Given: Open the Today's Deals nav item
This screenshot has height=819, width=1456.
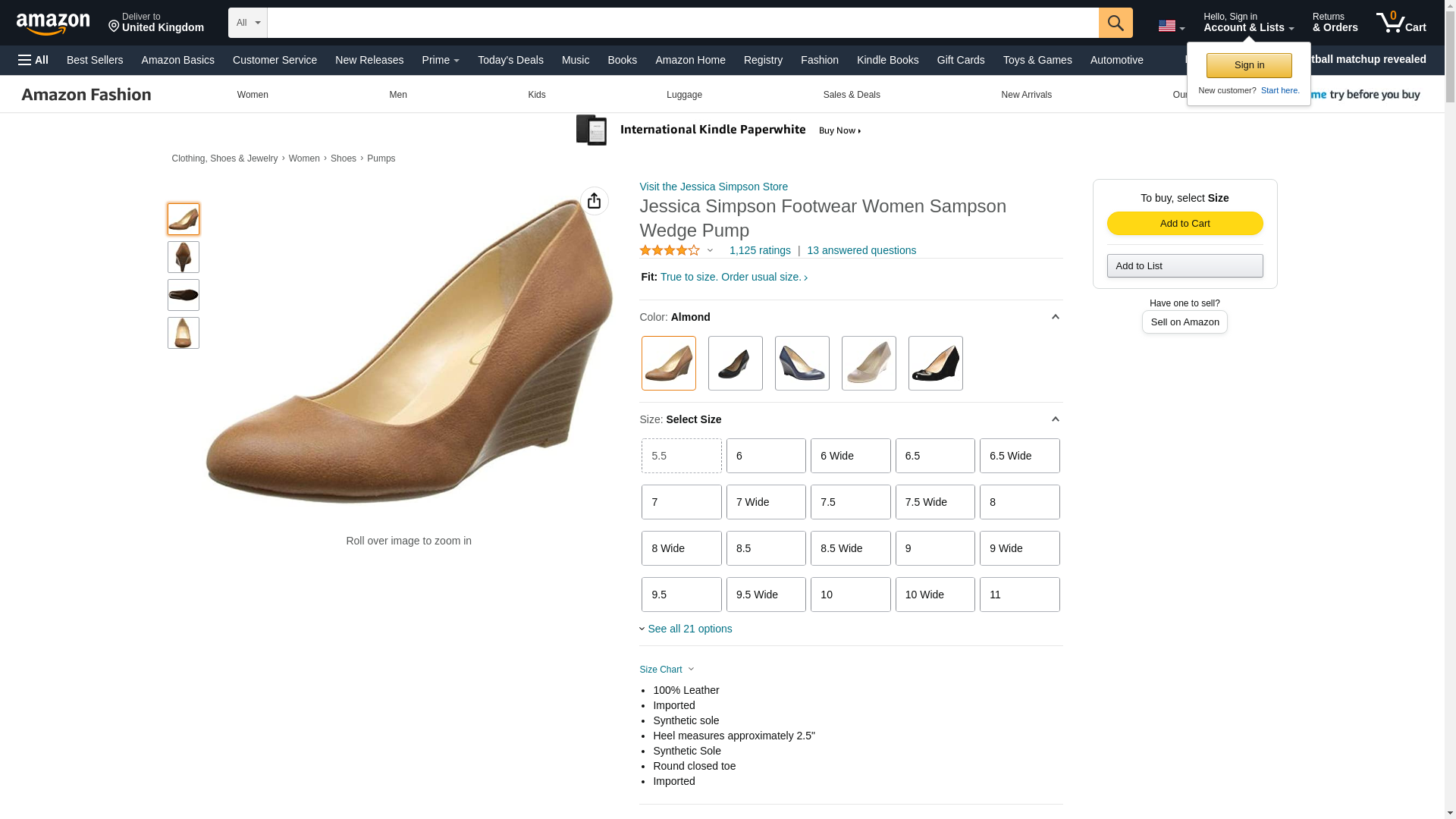Looking at the screenshot, I should (x=510, y=60).
